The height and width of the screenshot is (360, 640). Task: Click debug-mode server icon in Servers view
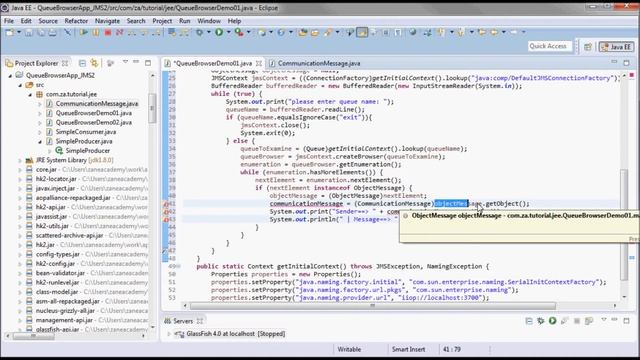(541, 321)
